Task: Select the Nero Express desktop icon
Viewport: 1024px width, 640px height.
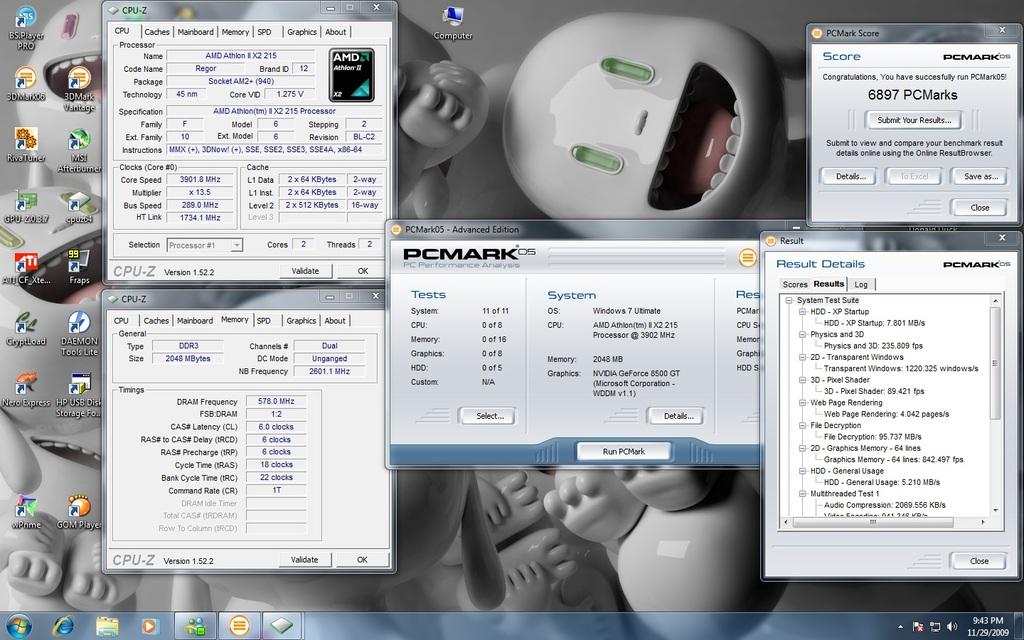Action: [x=26, y=389]
